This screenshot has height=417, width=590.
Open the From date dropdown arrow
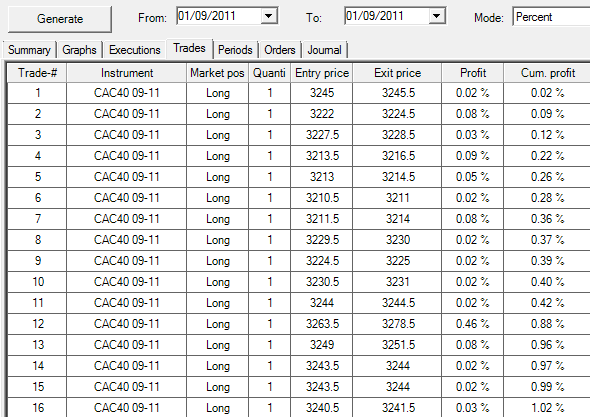[269, 16]
